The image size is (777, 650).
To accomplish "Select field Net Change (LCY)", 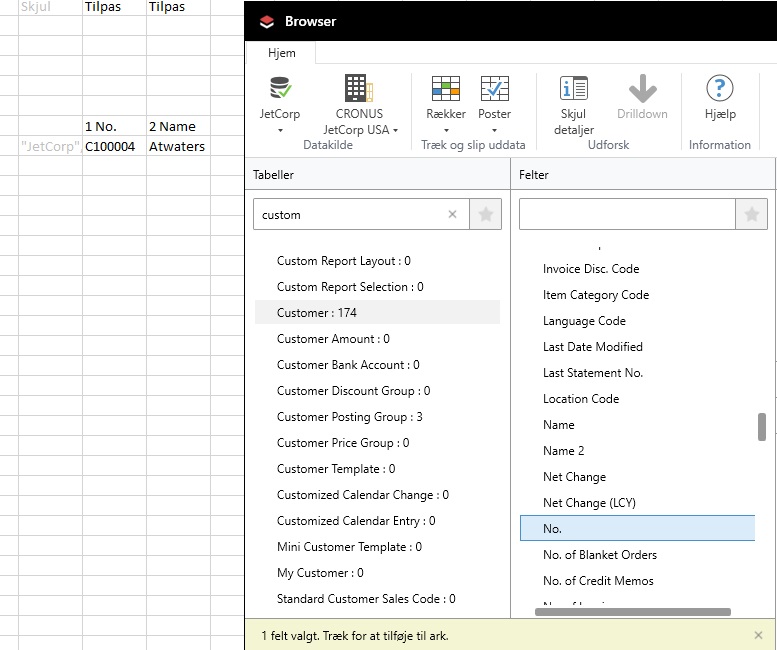I will point(589,503).
